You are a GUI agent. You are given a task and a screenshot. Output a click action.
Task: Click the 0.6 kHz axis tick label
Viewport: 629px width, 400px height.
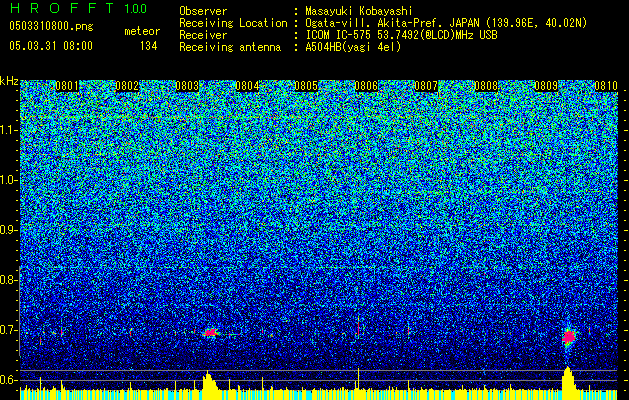coord(7,380)
